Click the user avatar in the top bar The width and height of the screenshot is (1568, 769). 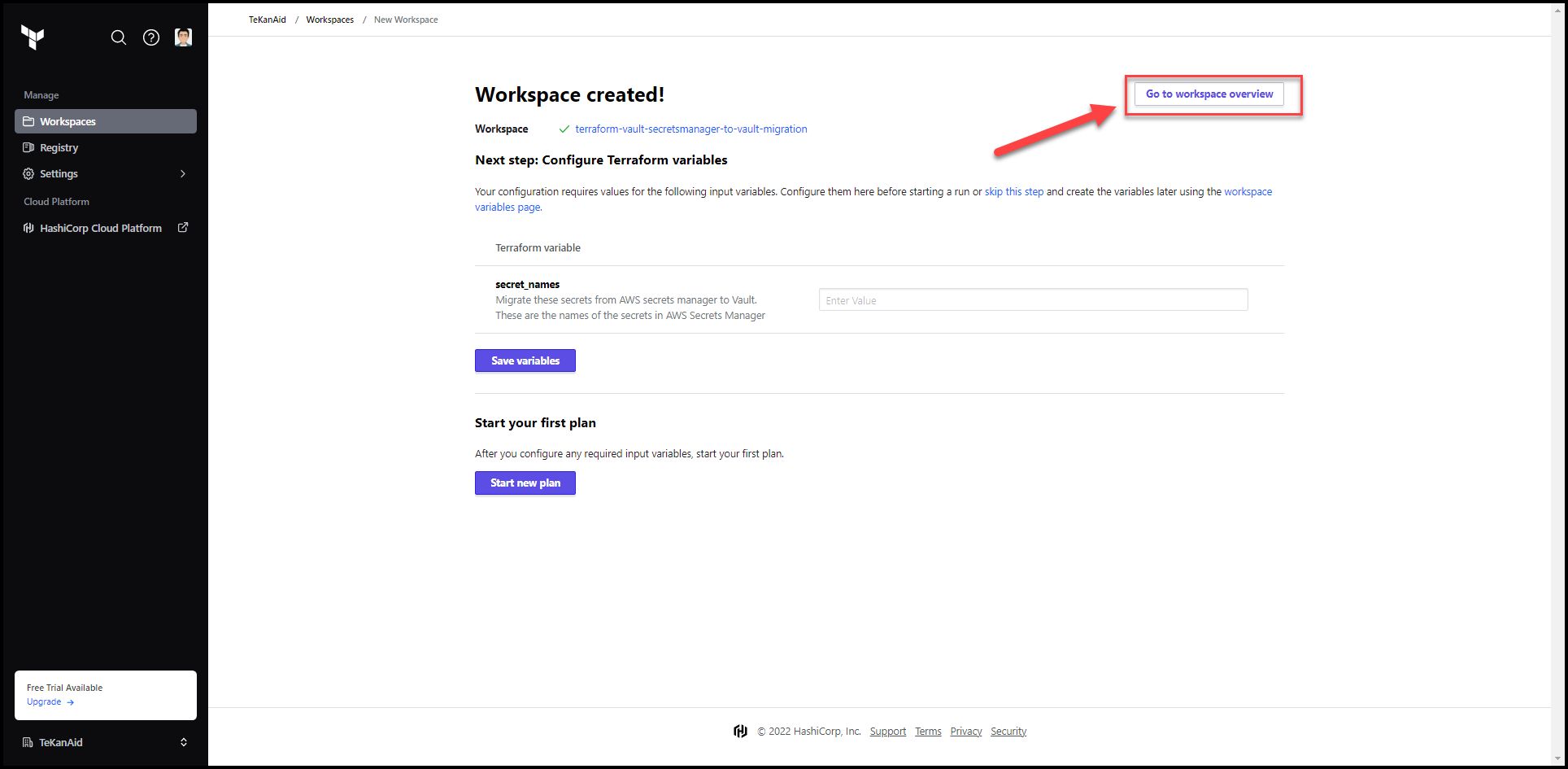click(x=183, y=37)
